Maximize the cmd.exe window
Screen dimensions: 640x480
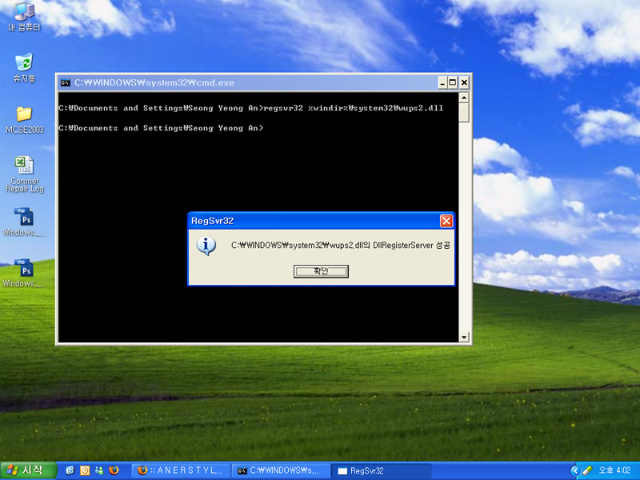click(453, 83)
